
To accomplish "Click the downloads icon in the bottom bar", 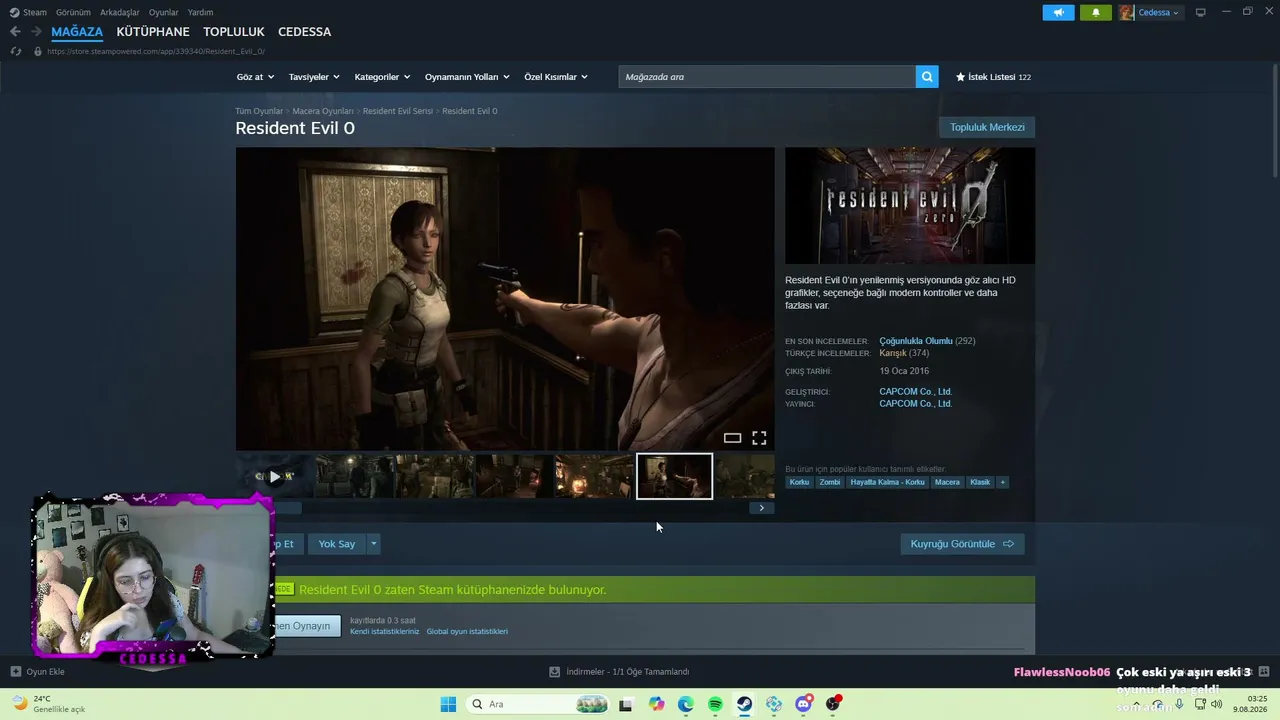I will [x=555, y=672].
